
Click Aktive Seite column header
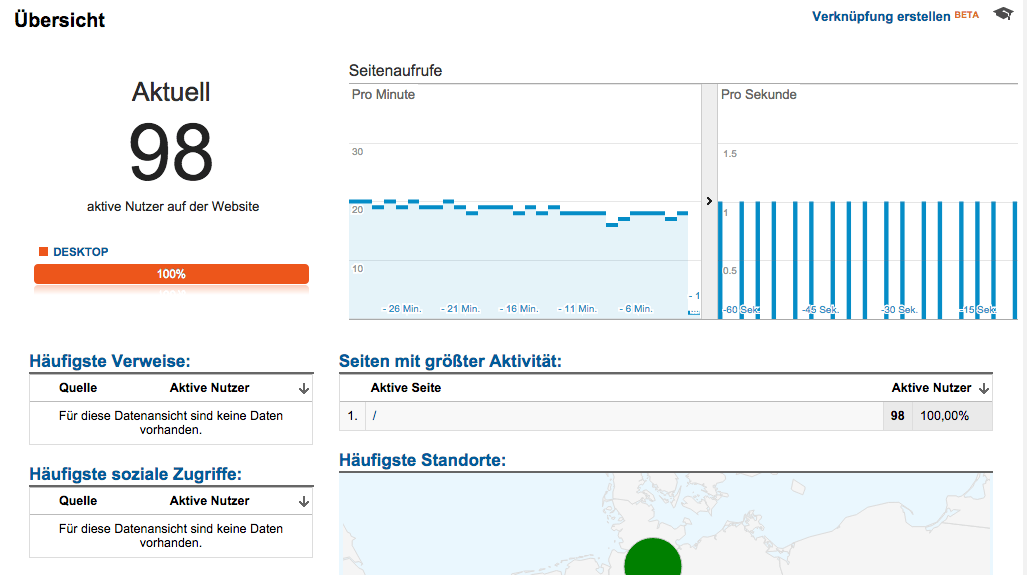tap(405, 388)
